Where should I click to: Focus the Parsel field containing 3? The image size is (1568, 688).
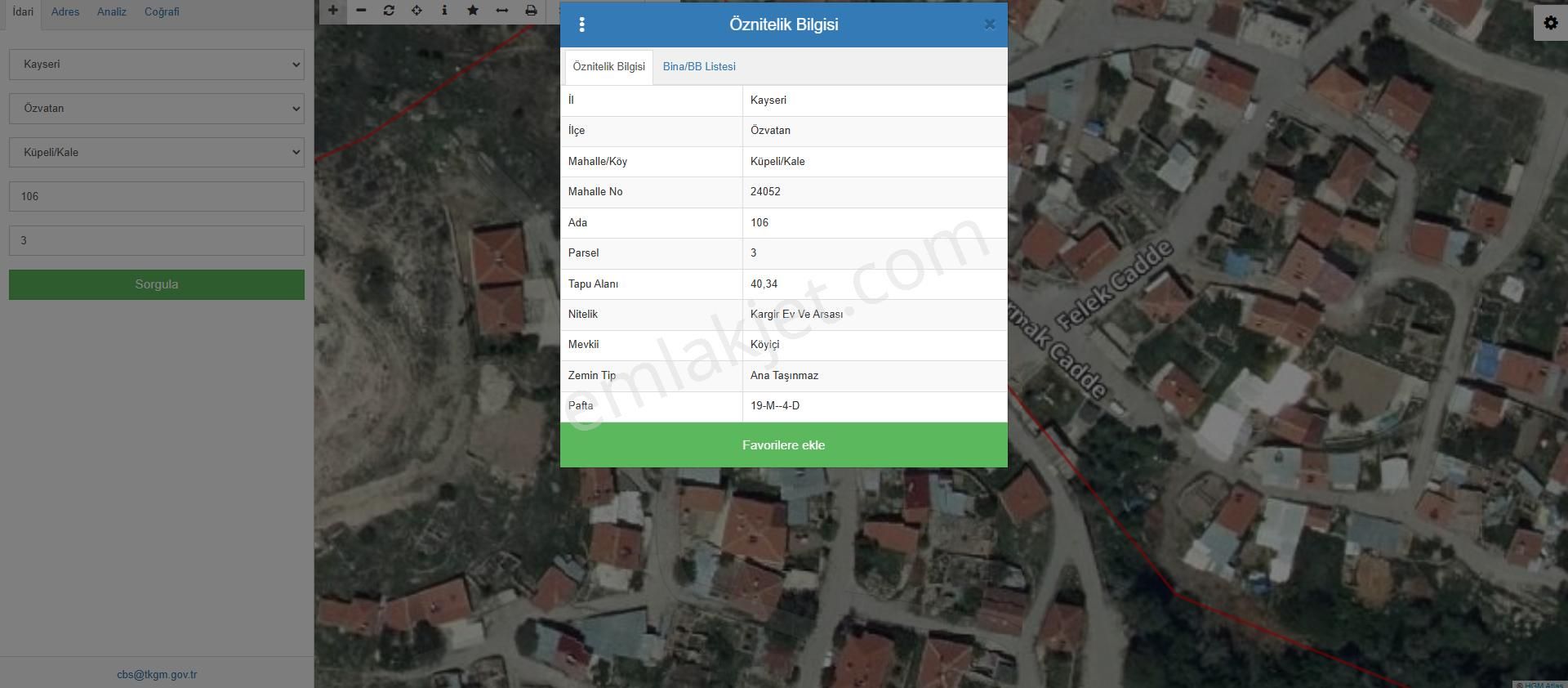point(157,241)
